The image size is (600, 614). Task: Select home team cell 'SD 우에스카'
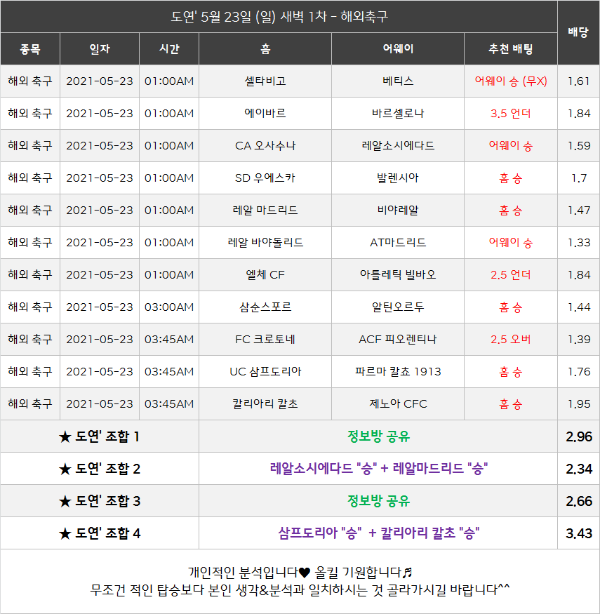point(265,178)
